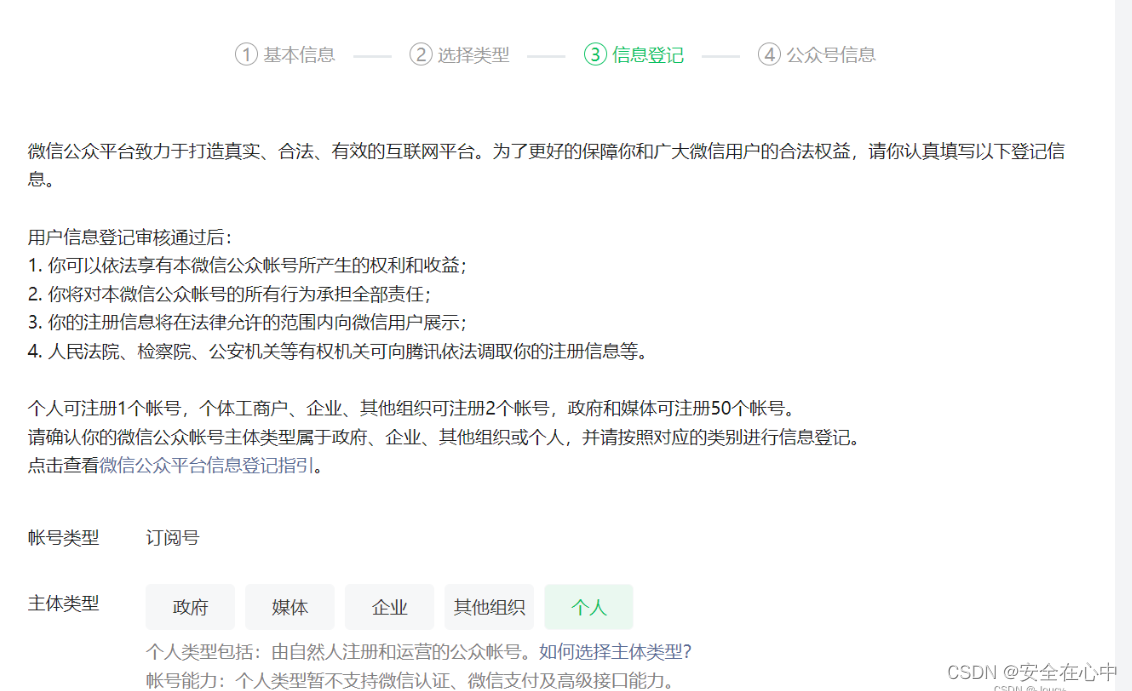Image resolution: width=1132 pixels, height=691 pixels.
Task: Click step 1 基本信息 in the progress bar
Action: [x=285, y=55]
